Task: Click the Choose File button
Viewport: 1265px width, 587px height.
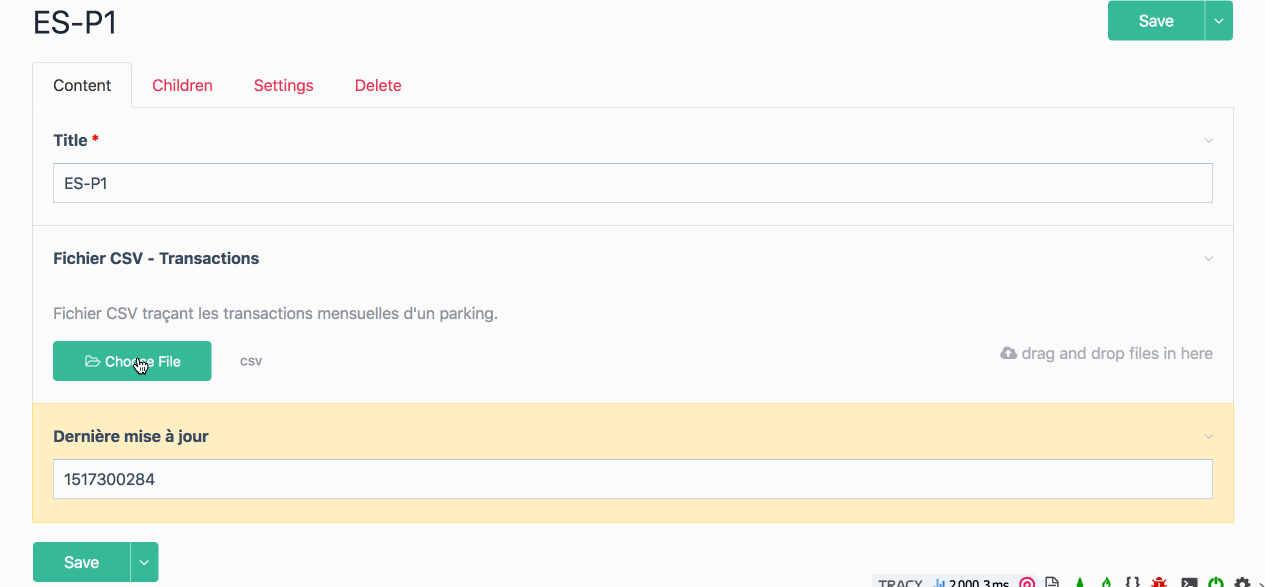Action: [x=132, y=361]
